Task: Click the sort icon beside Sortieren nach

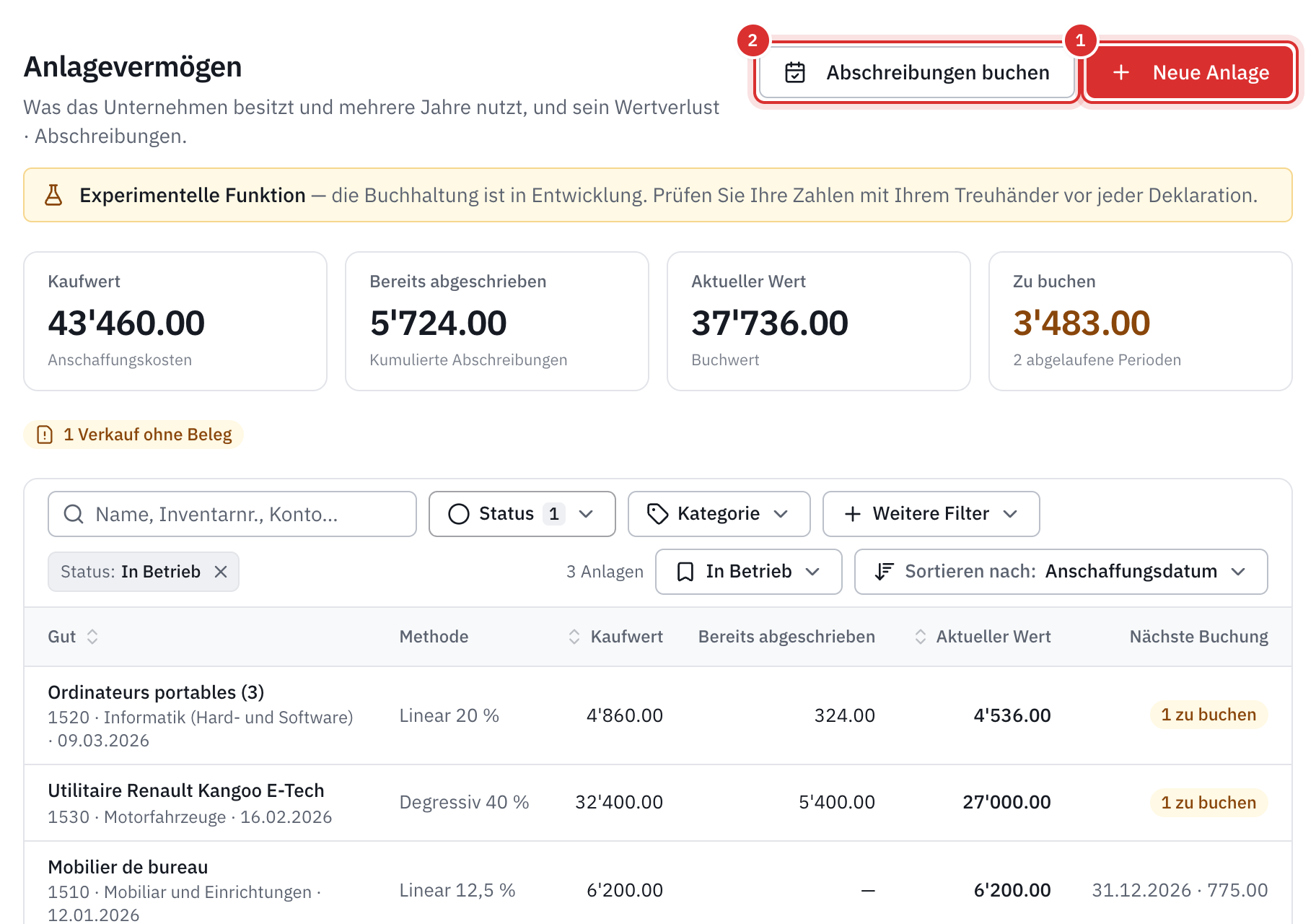Action: [x=885, y=572]
